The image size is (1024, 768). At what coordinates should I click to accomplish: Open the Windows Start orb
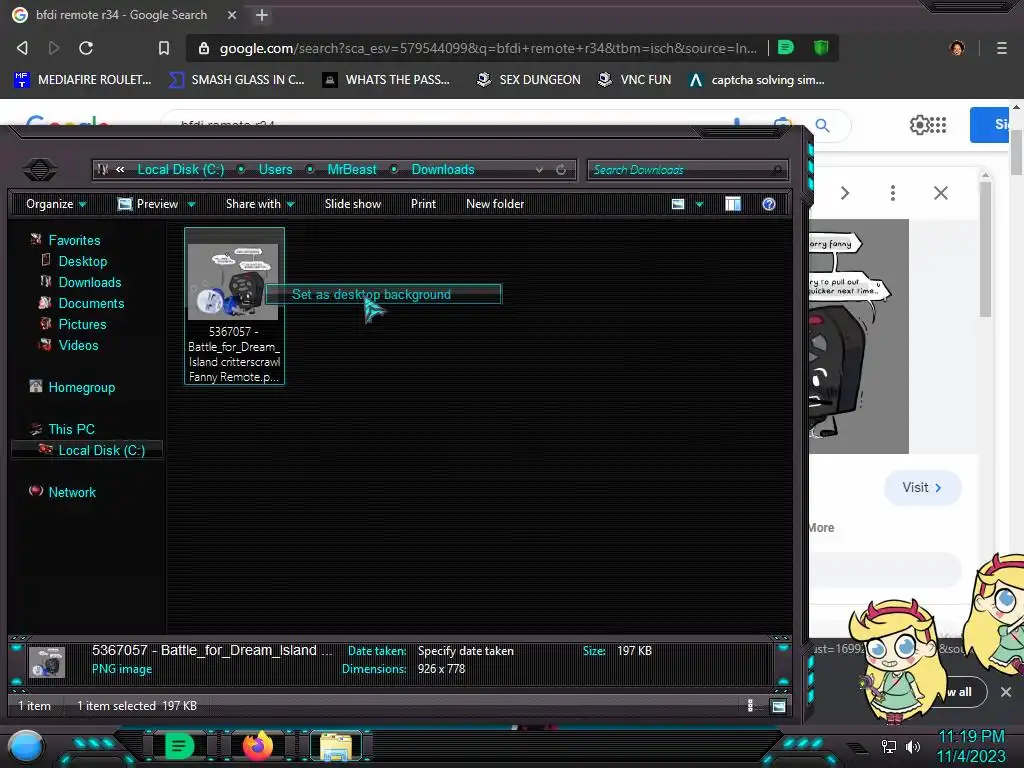(25, 746)
